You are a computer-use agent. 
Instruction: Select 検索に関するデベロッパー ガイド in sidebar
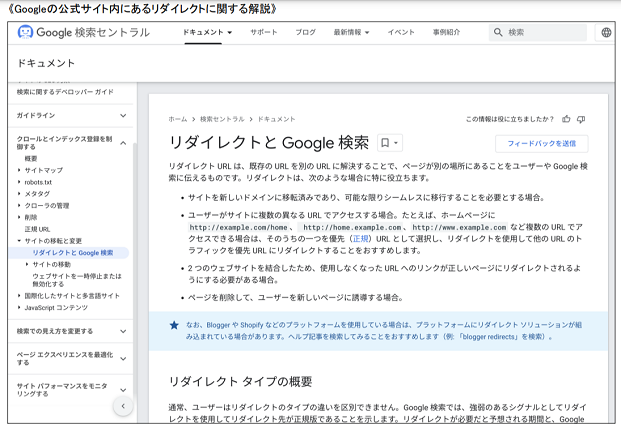(65, 92)
